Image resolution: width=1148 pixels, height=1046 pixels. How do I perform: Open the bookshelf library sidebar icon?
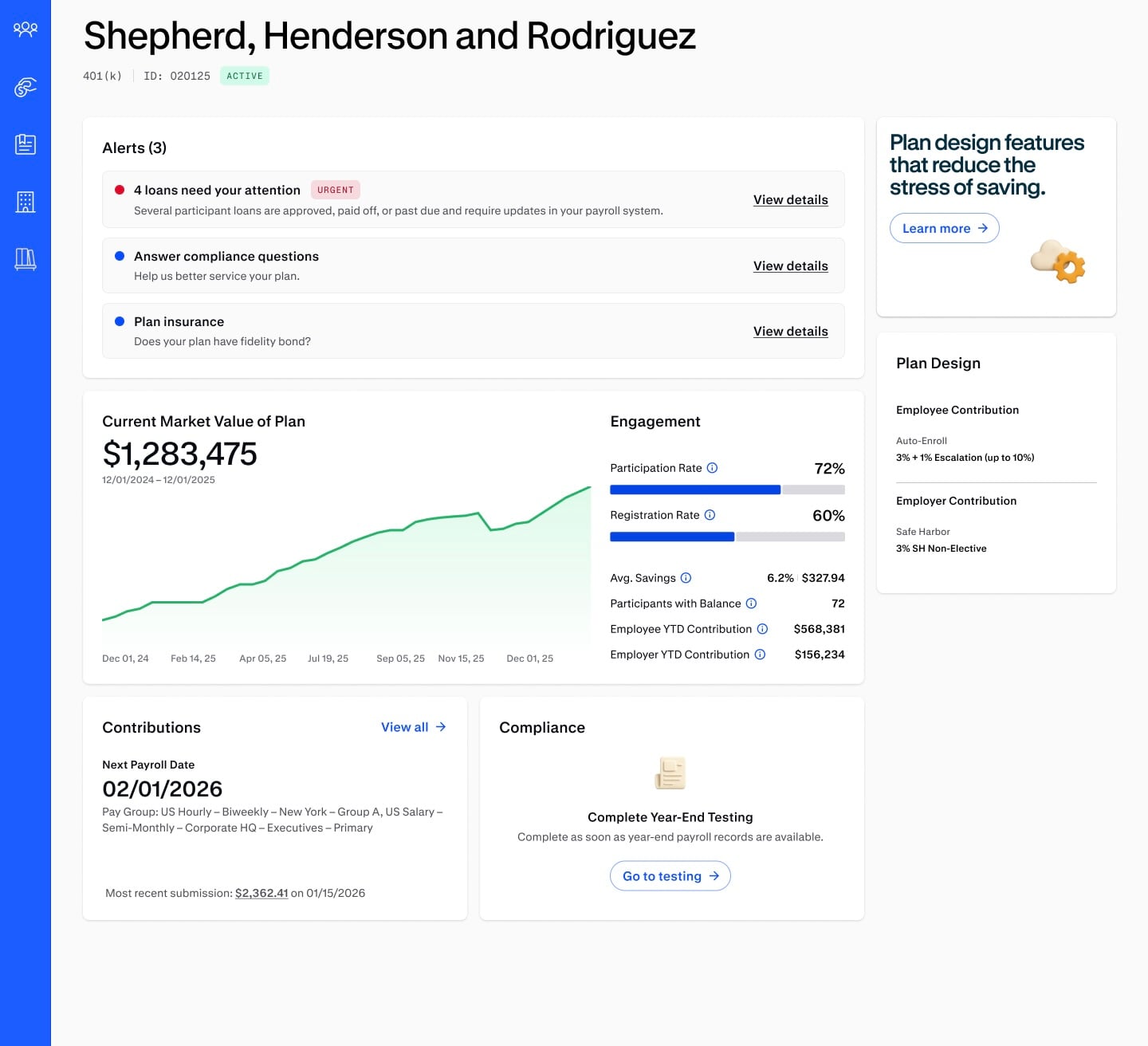(26, 259)
